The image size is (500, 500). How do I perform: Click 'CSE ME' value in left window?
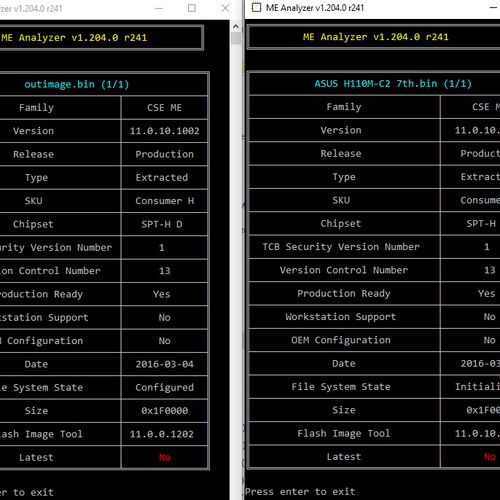click(x=164, y=108)
